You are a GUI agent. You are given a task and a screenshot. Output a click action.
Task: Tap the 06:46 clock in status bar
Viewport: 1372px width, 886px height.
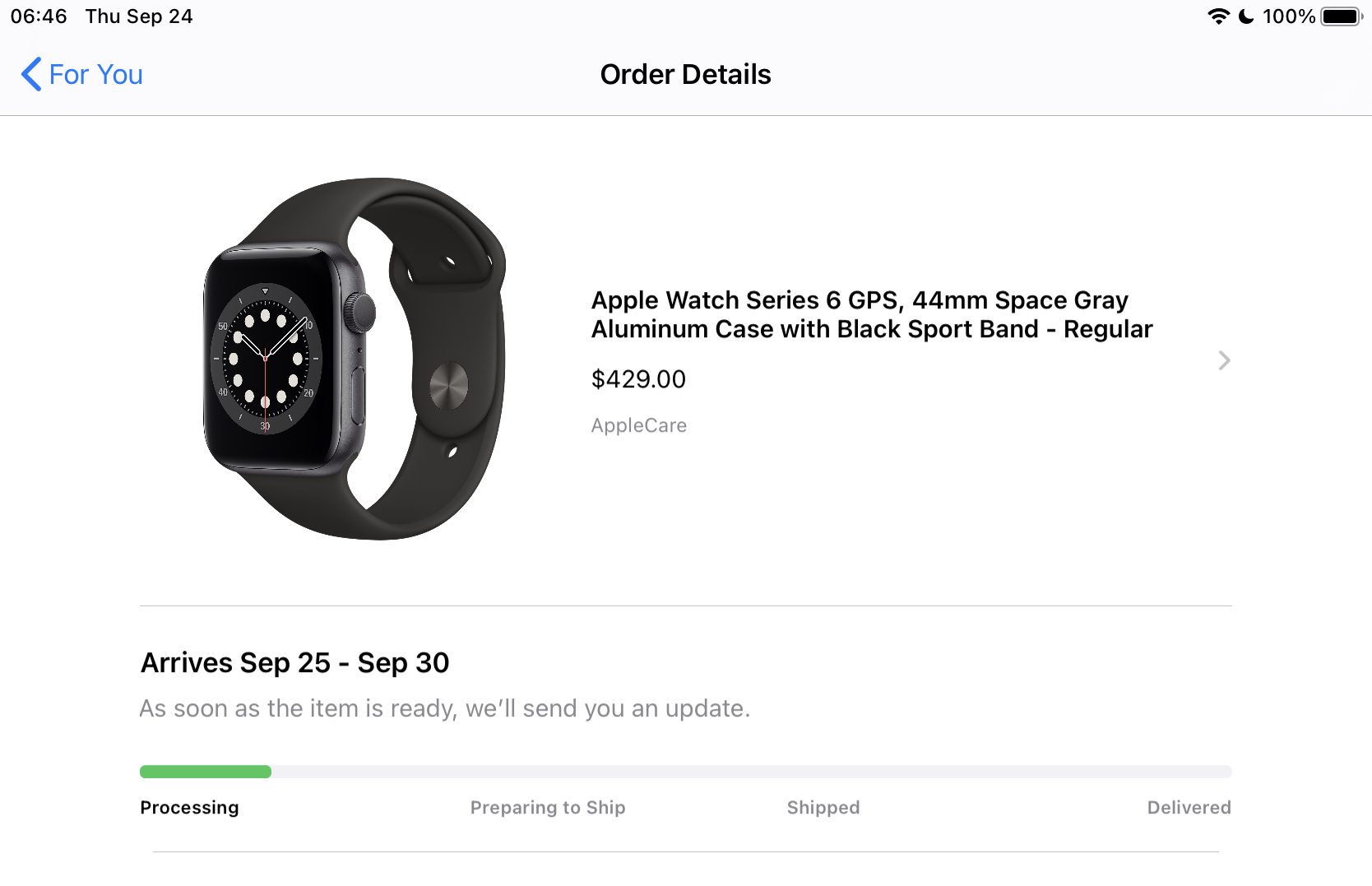39,16
